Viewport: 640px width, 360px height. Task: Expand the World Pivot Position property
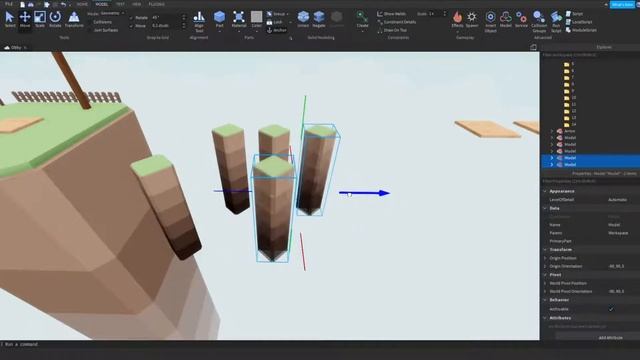pos(545,283)
